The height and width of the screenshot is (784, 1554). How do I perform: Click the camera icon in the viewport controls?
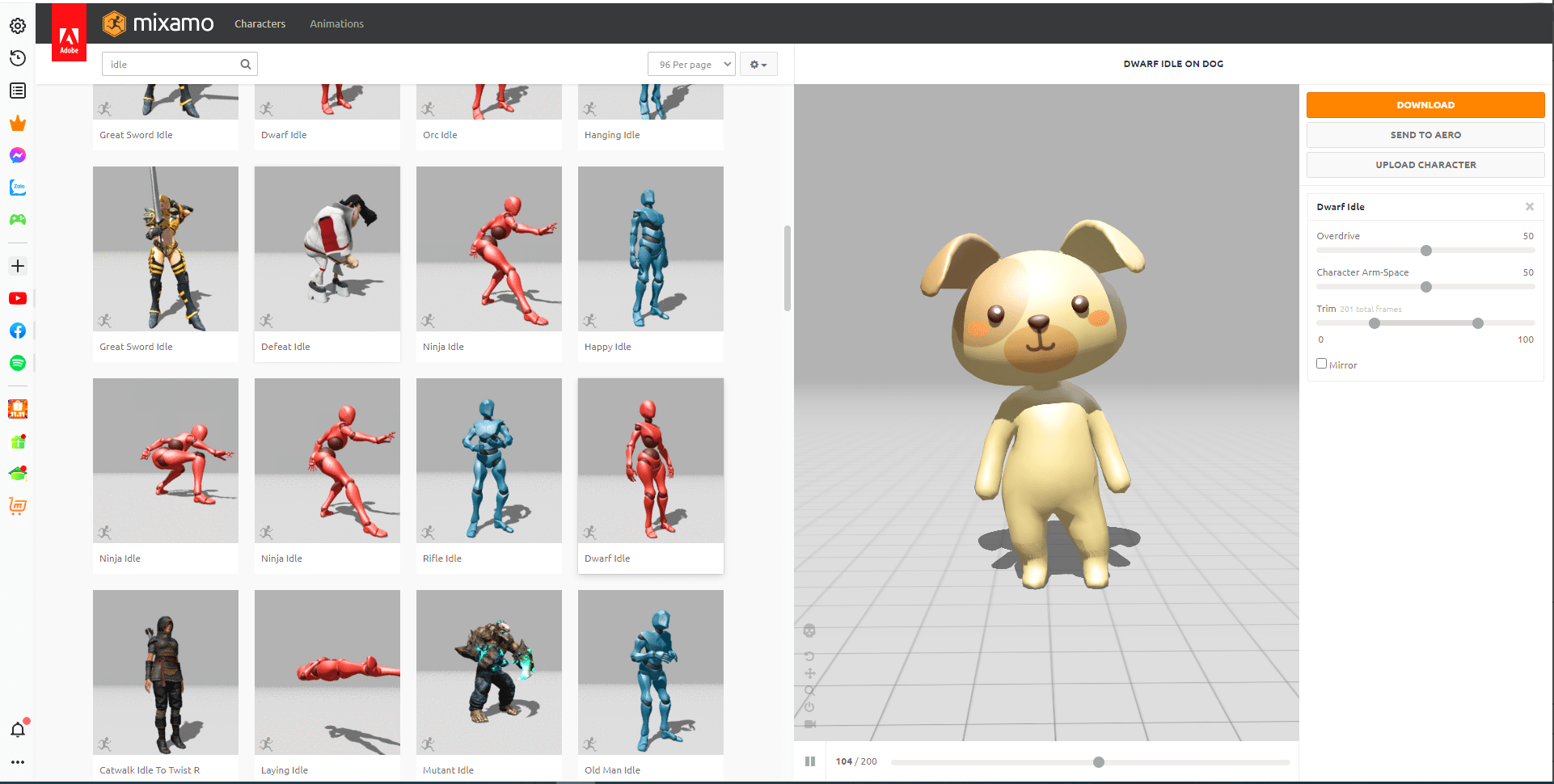pos(810,723)
